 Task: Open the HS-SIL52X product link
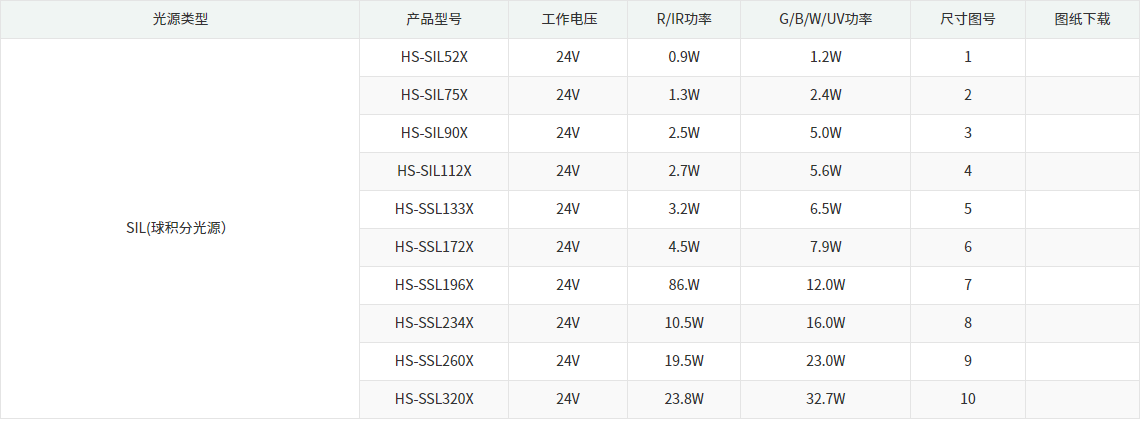[x=434, y=57]
